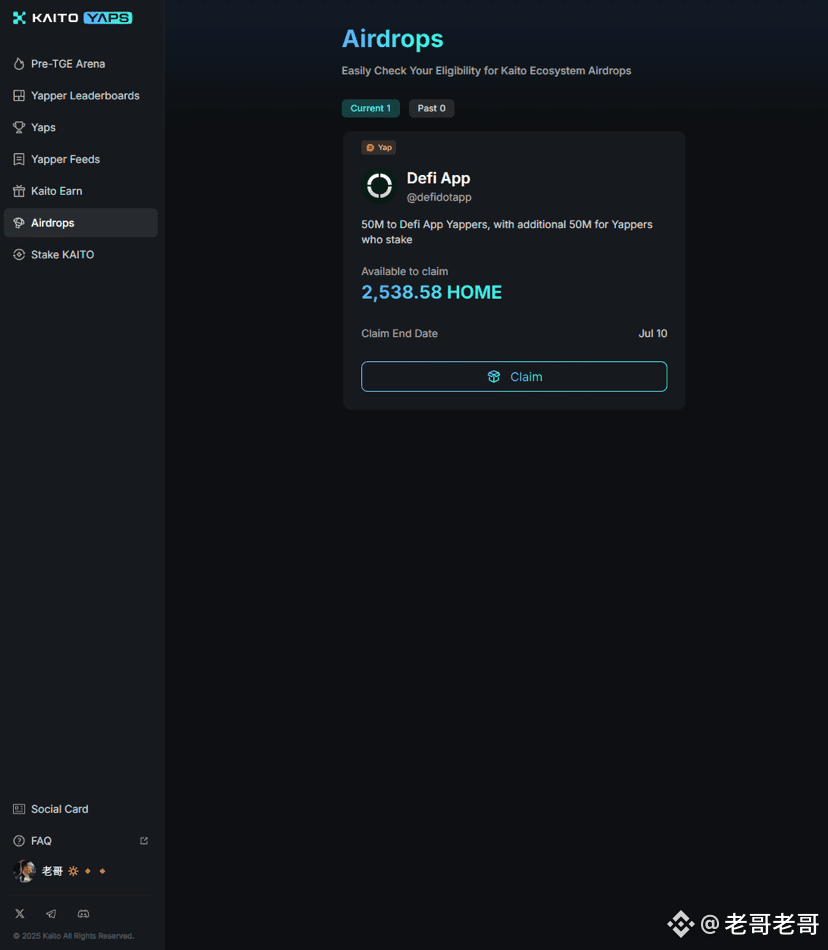Viewport: 828px width, 950px height.
Task: Click the Yap tag badge
Action: pyautogui.click(x=379, y=147)
